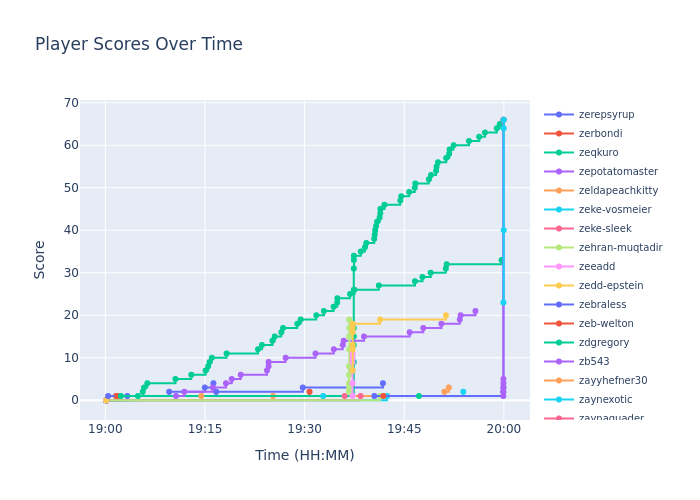Click the 'Player Scores Over Time' title
This screenshot has height=500, width=700.
(139, 45)
